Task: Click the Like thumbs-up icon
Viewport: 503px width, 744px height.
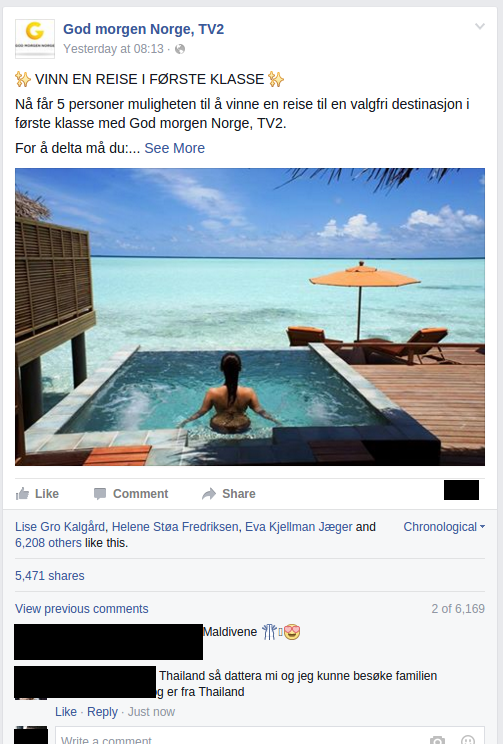Action: [x=22, y=494]
